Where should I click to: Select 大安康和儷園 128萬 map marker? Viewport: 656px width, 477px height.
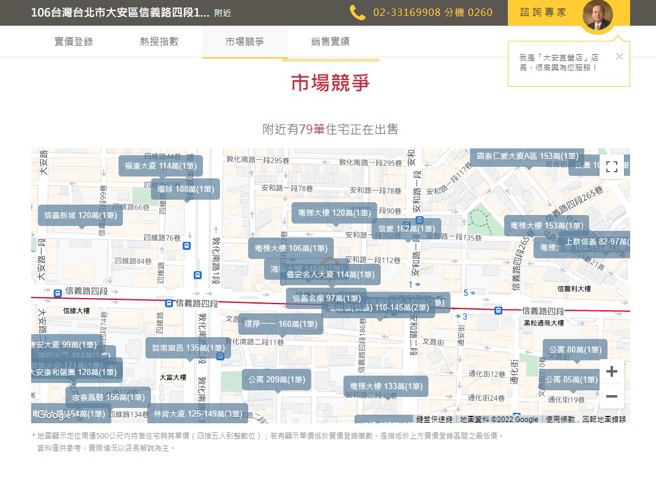[77, 372]
